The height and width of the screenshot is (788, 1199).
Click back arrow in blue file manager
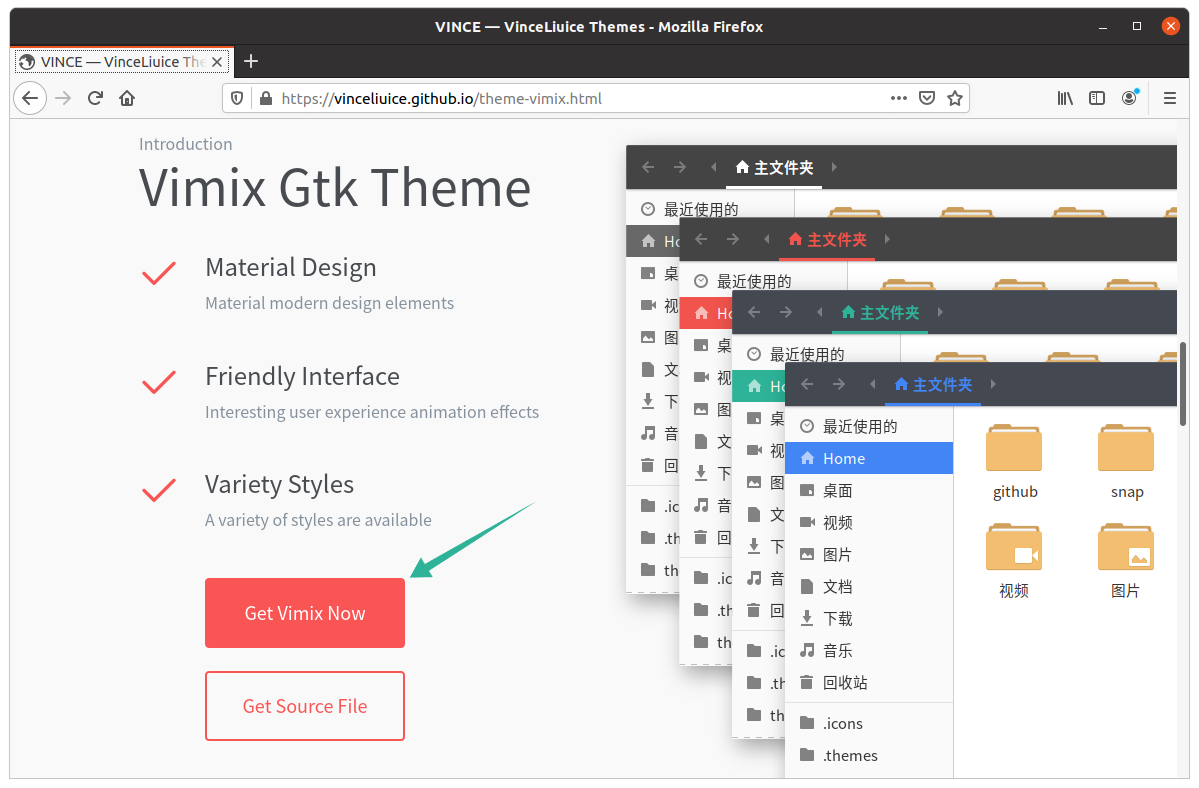coord(807,384)
